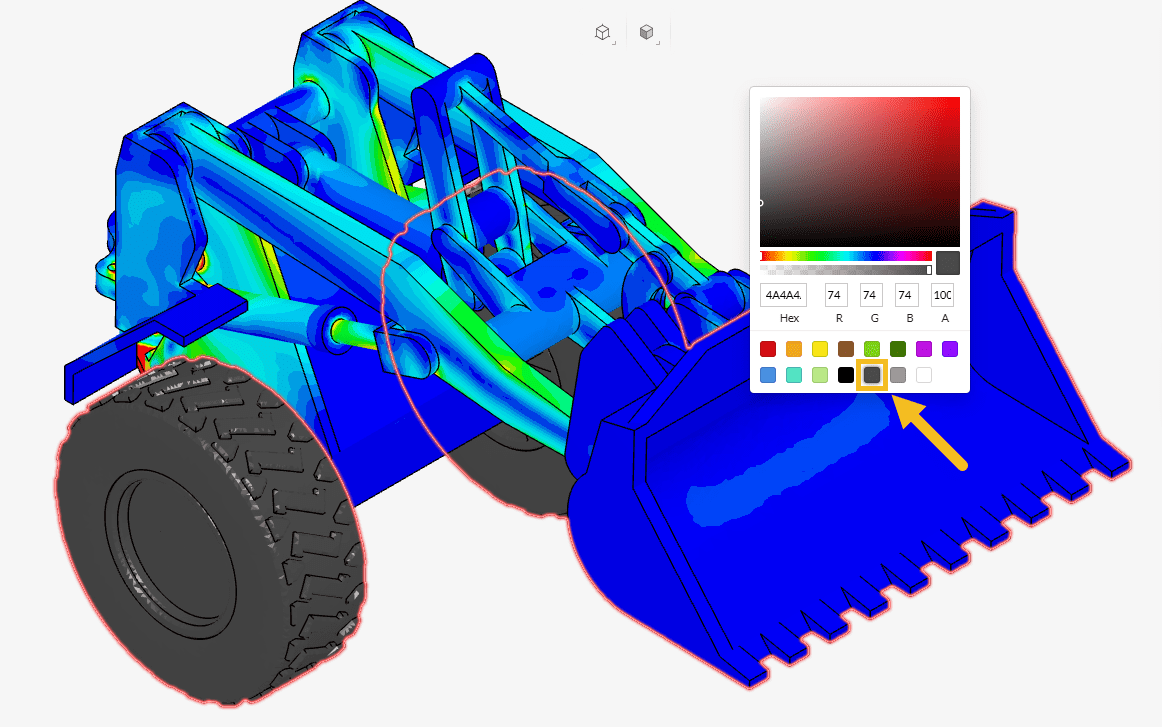Click the R channel value field

coord(836,295)
